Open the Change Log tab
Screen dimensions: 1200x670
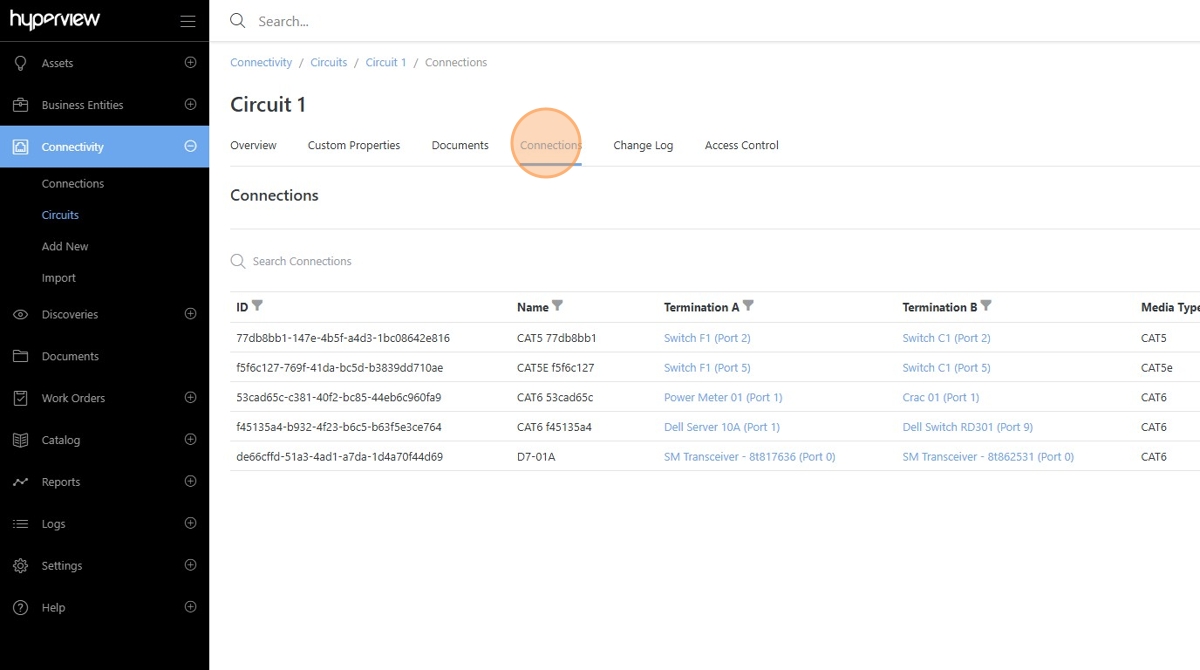(643, 145)
